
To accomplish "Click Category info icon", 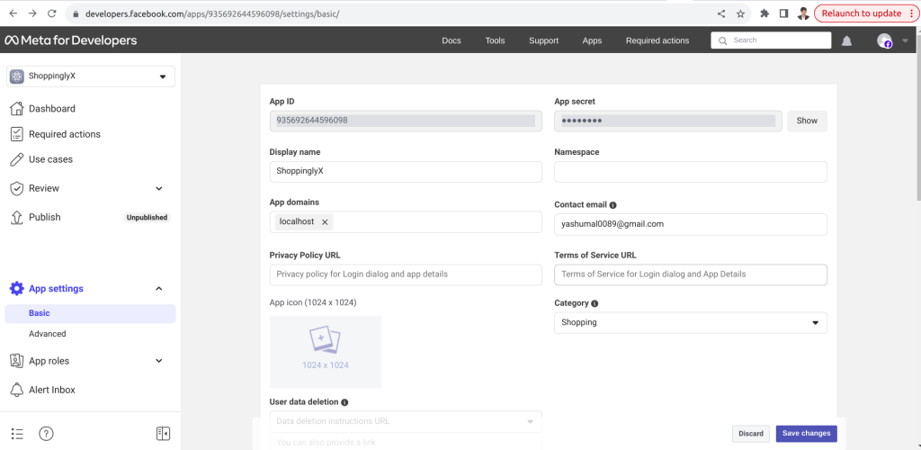I will [x=594, y=303].
